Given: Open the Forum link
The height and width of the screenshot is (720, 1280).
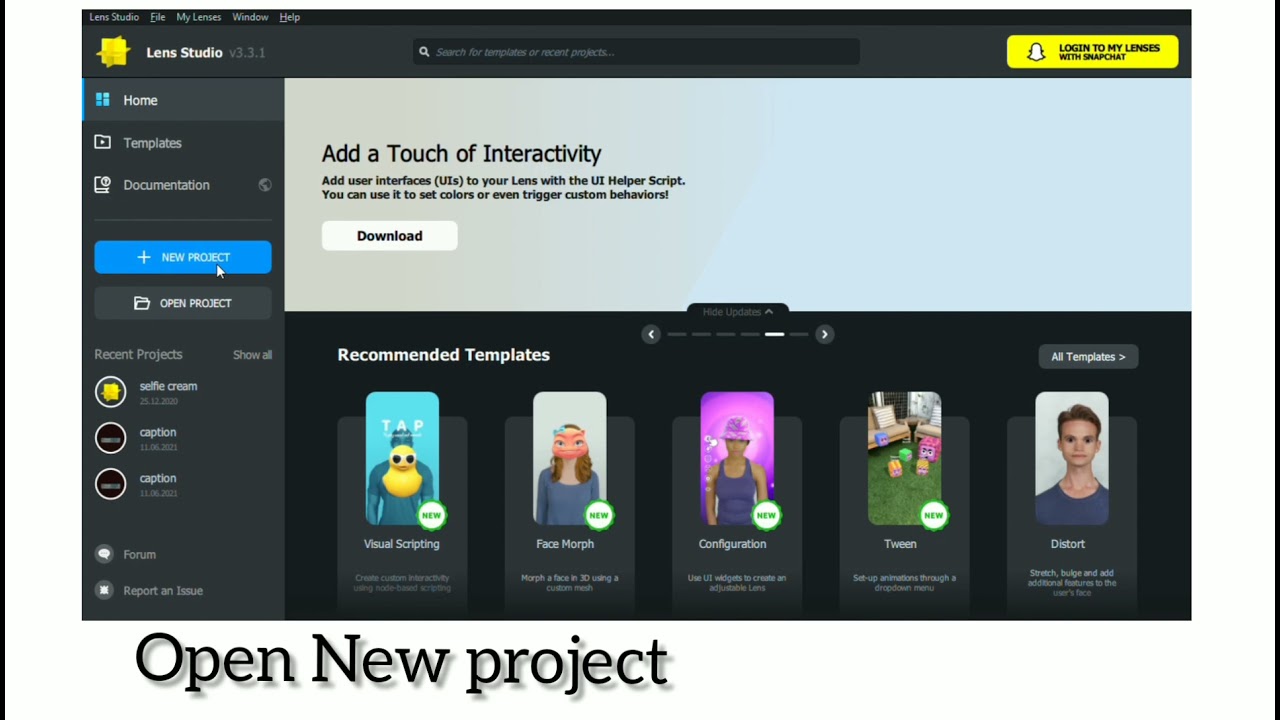Looking at the screenshot, I should [x=140, y=554].
